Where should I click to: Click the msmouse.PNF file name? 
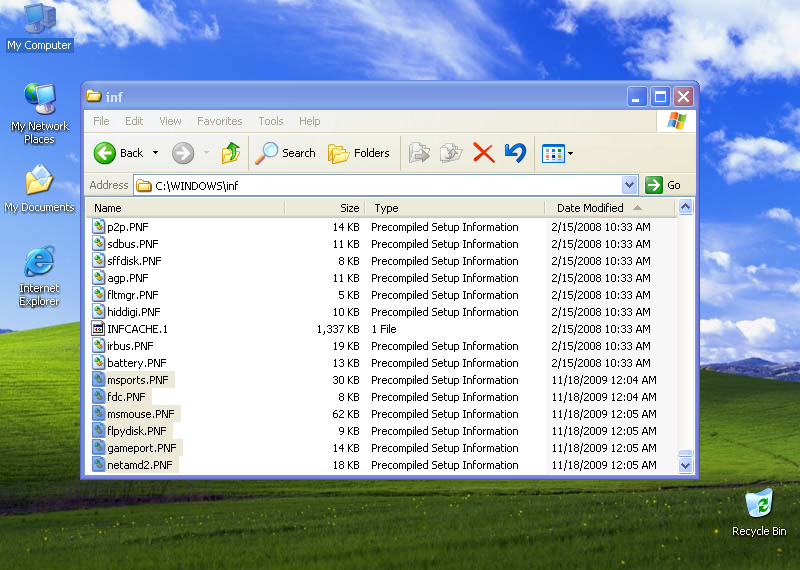click(x=141, y=414)
